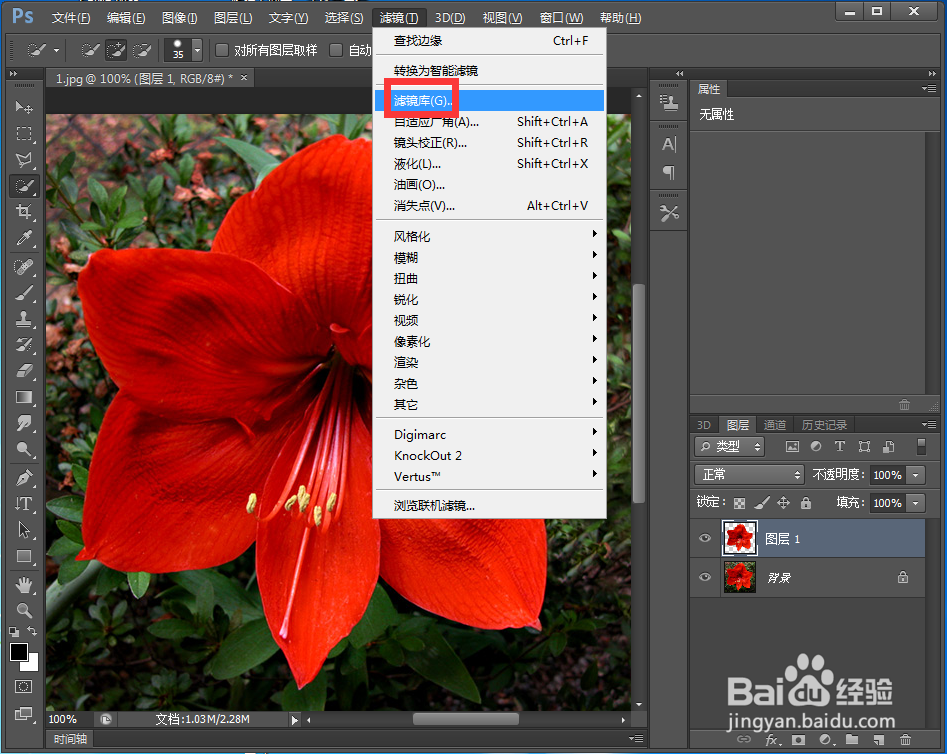Screen dimensions: 947x754
Task: Open blend mode 正常 dropdown
Action: click(x=750, y=475)
